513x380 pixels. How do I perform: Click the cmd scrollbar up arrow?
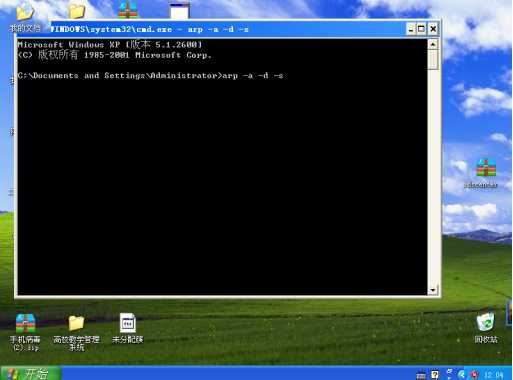tap(433, 44)
